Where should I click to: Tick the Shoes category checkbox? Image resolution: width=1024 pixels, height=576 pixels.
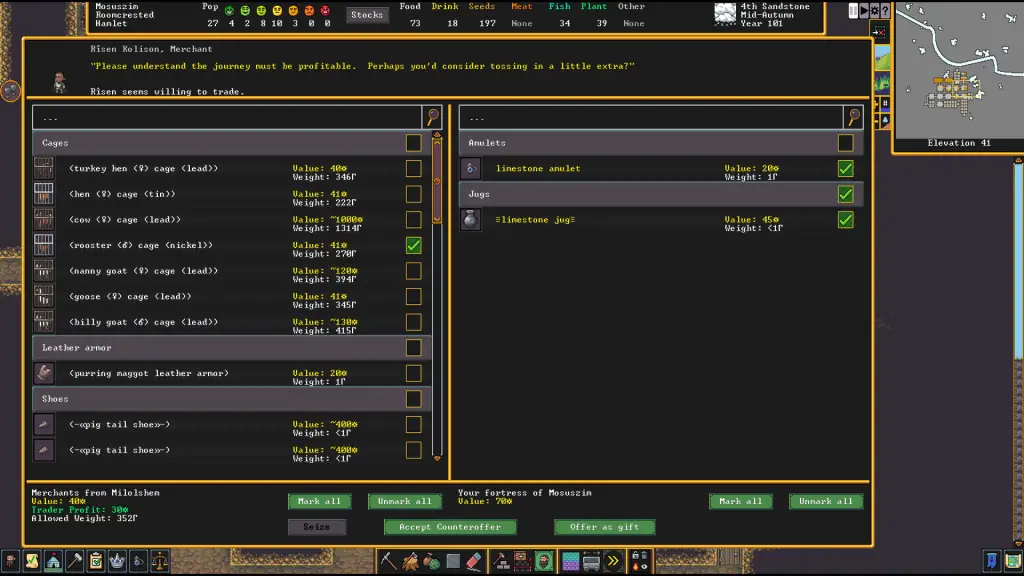(x=413, y=399)
